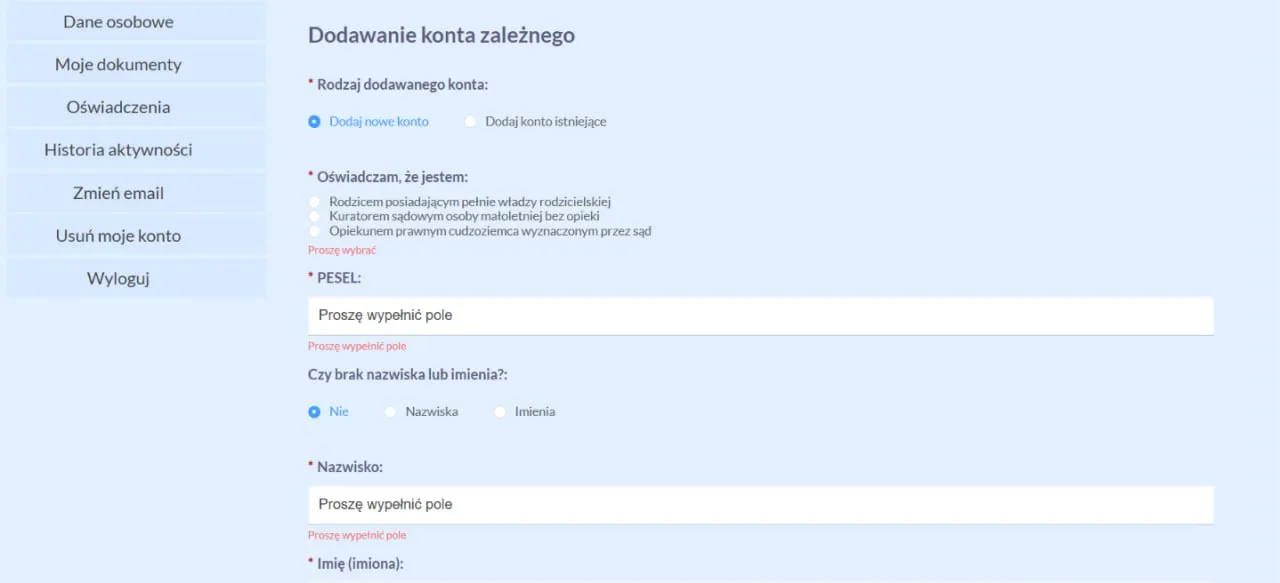Viewport: 1280px width, 583px height.
Task: Choose Opiekunem prawnym cudzoziemca radio button
Action: click(315, 231)
